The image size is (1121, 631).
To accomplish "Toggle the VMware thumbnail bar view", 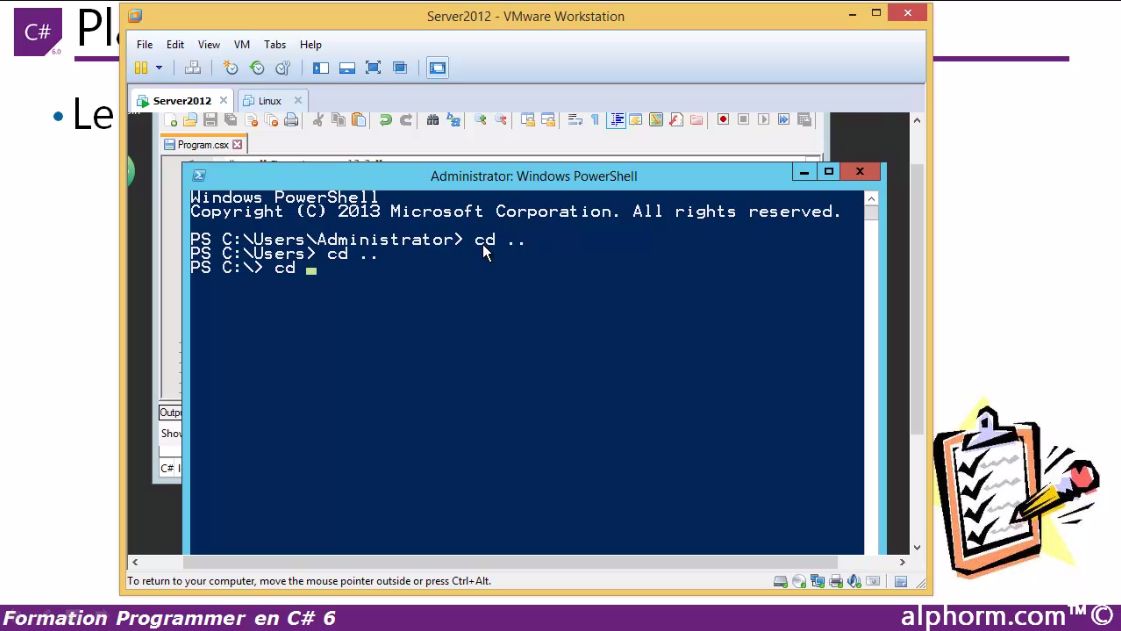I will [347, 68].
